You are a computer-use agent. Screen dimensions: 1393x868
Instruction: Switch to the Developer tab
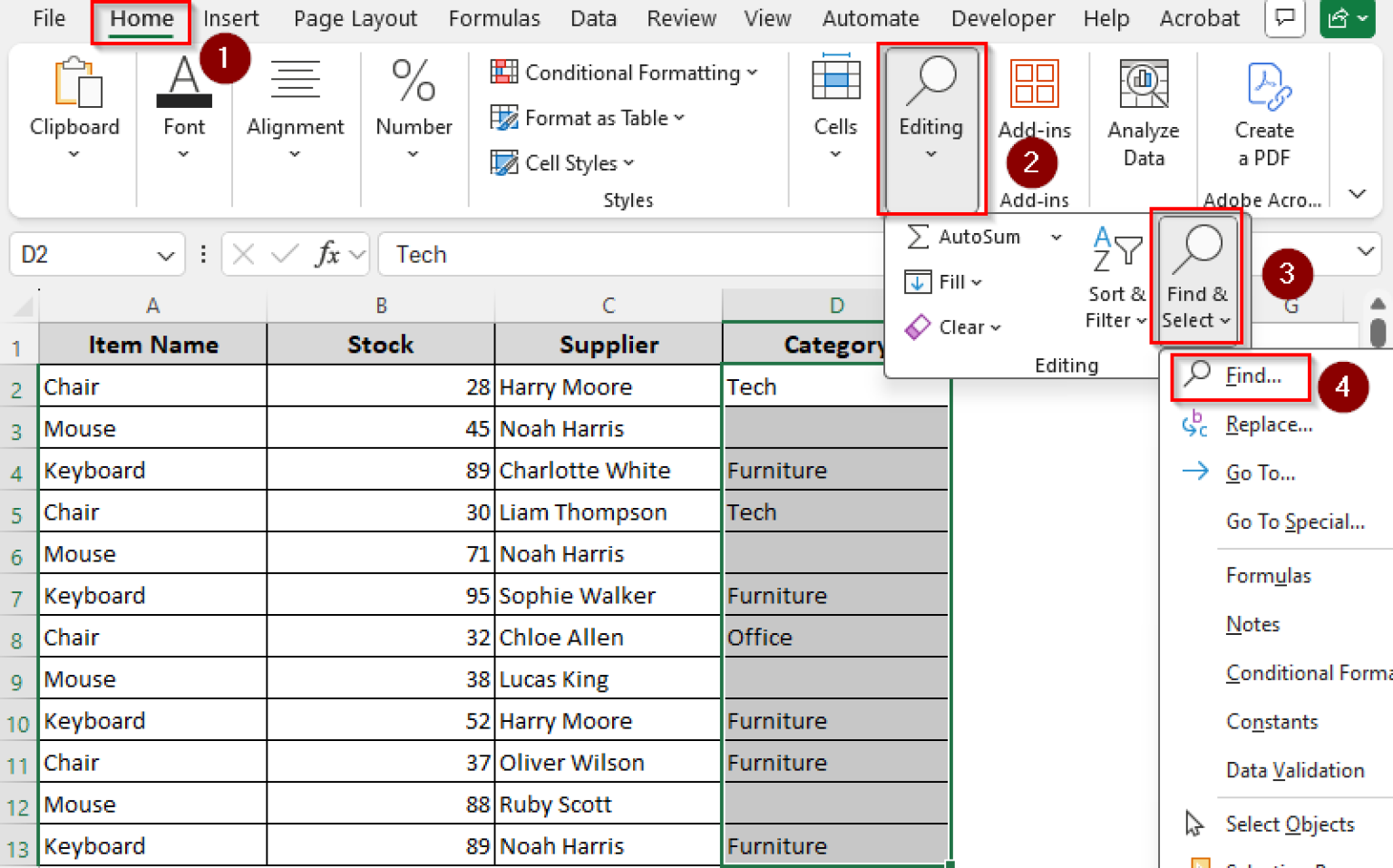pyautogui.click(x=1003, y=18)
